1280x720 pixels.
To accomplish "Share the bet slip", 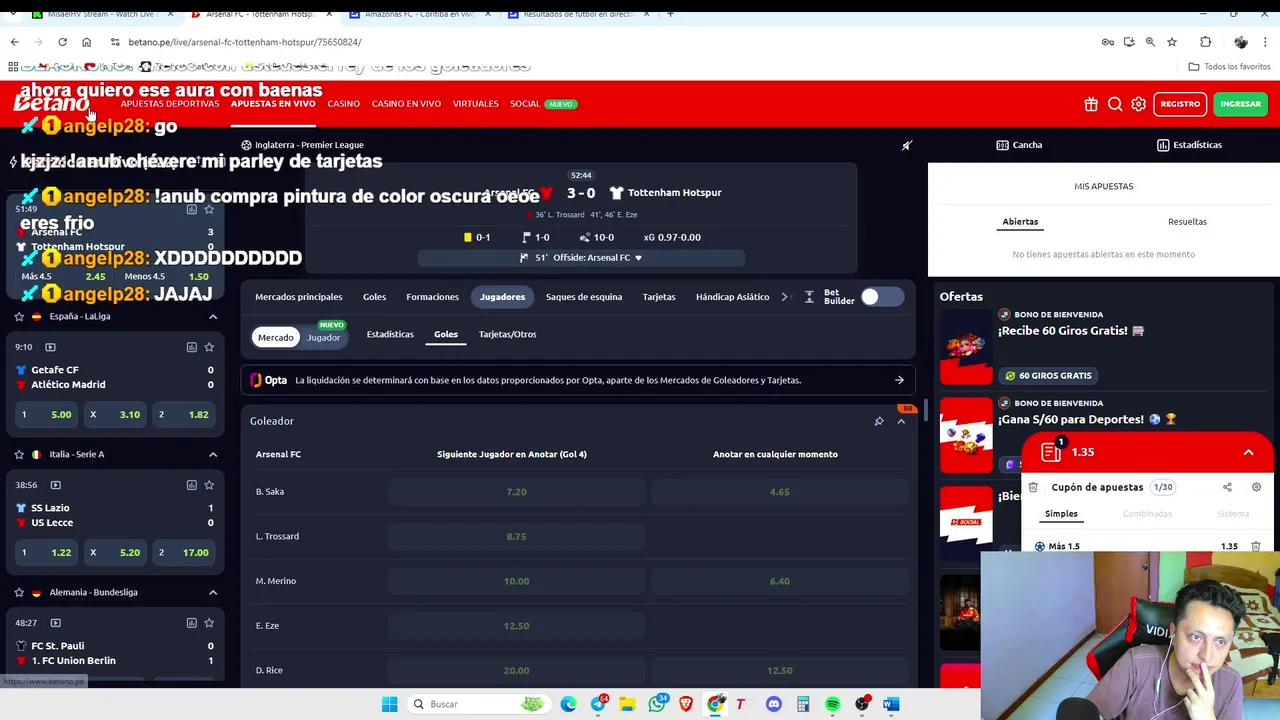I will (x=1227, y=487).
